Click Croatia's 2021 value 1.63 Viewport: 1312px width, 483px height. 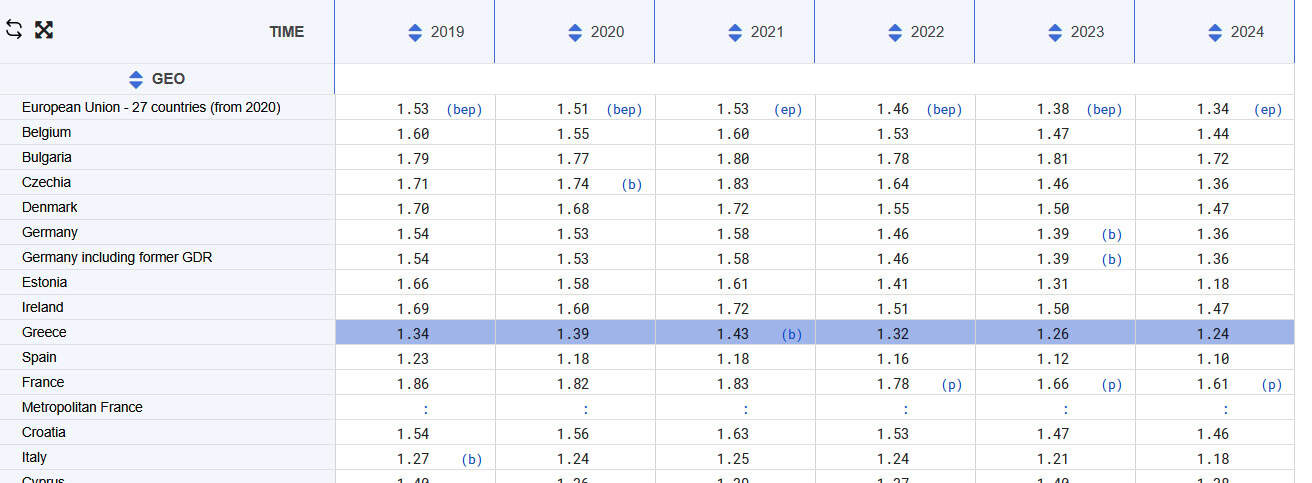733,434
